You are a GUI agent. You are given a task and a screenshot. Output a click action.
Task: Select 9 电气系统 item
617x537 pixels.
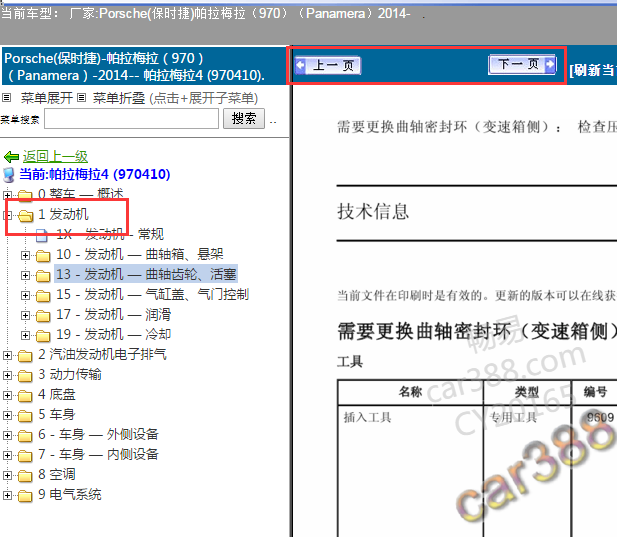pos(70,494)
